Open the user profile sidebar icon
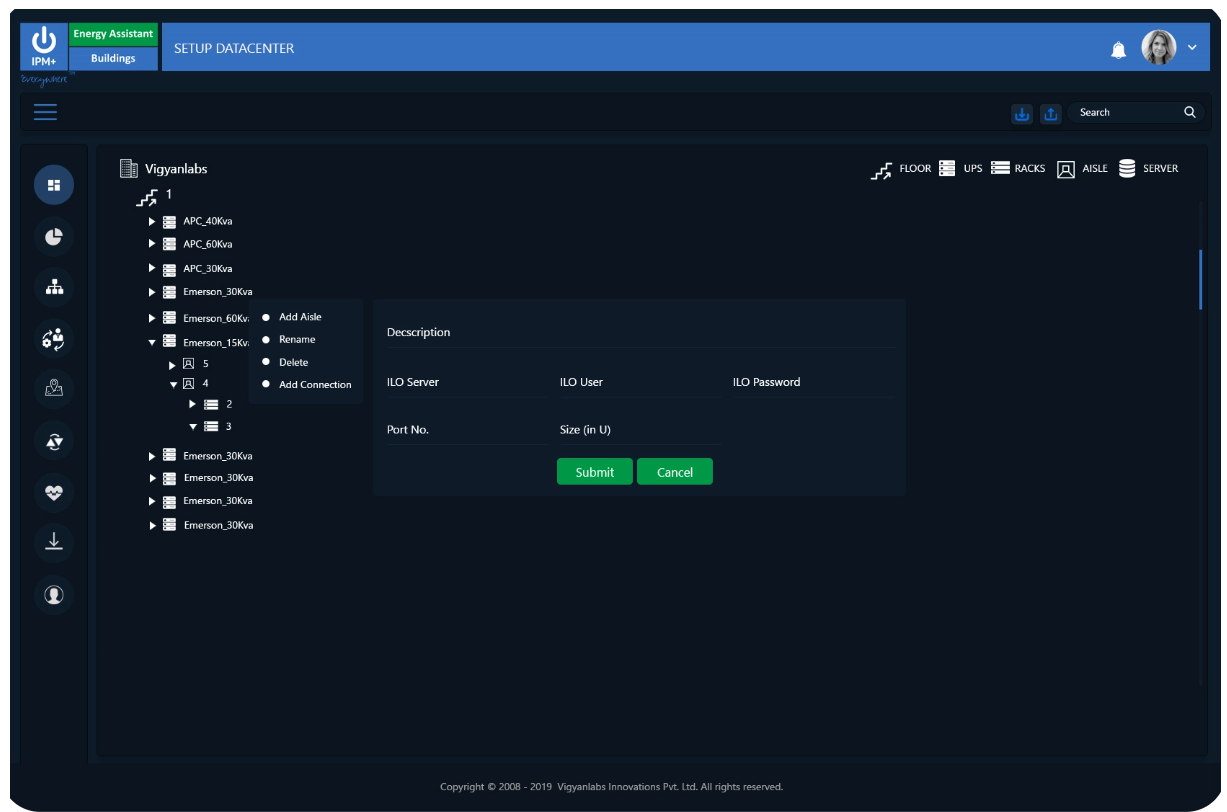 [54, 594]
